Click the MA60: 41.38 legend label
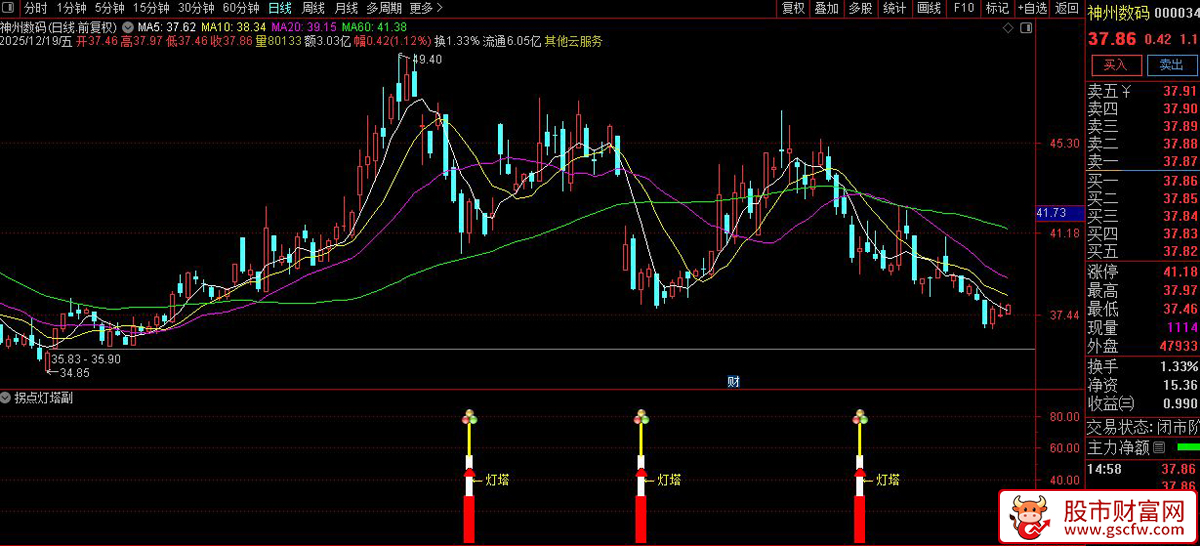 373,26
